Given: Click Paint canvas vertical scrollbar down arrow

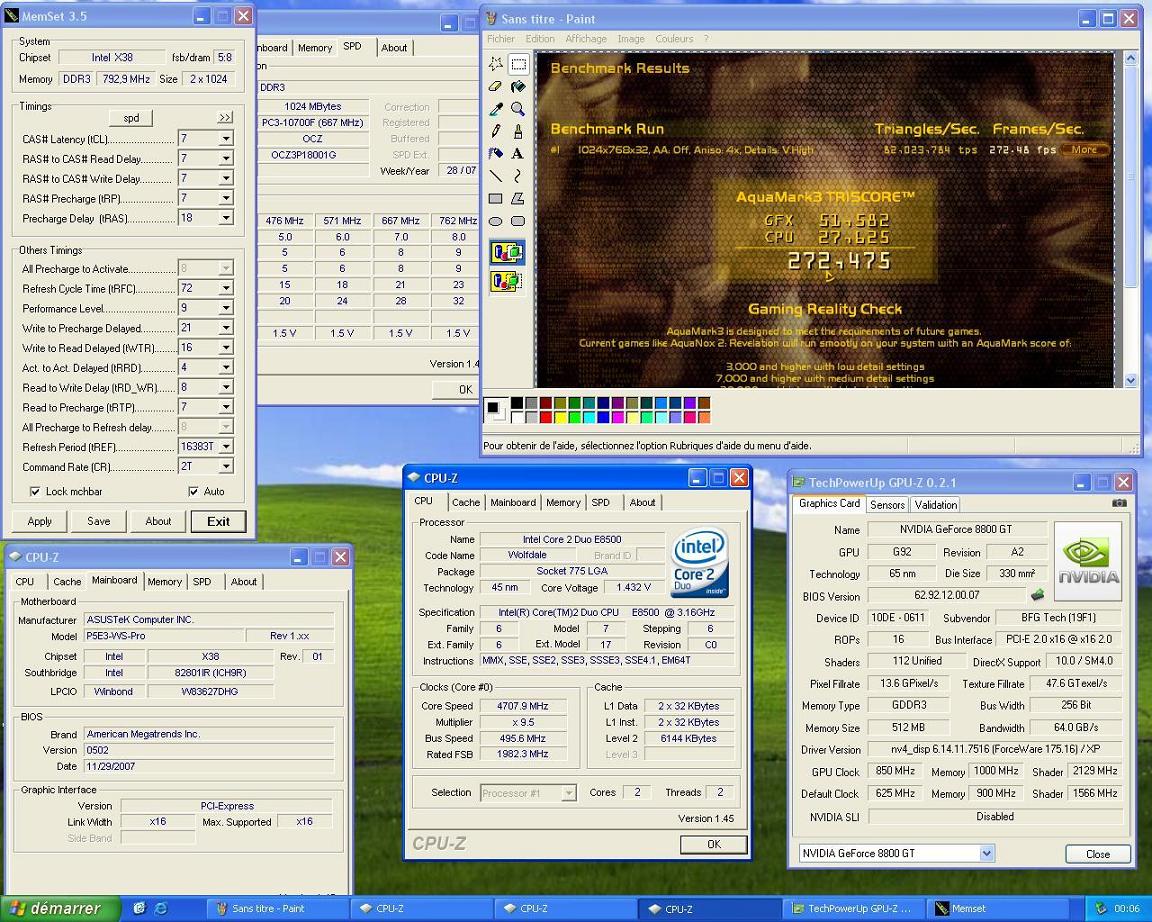Looking at the screenshot, I should point(1131,380).
